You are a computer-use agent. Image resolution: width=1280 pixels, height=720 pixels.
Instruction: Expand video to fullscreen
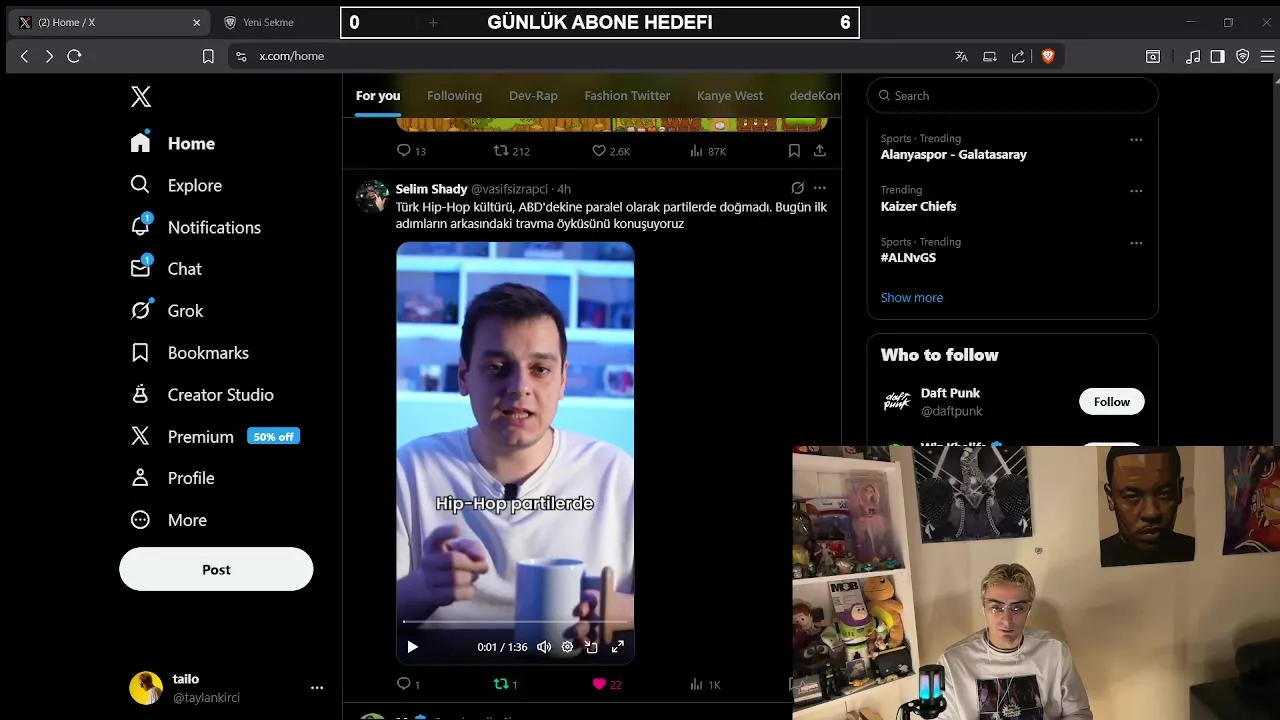click(x=618, y=647)
